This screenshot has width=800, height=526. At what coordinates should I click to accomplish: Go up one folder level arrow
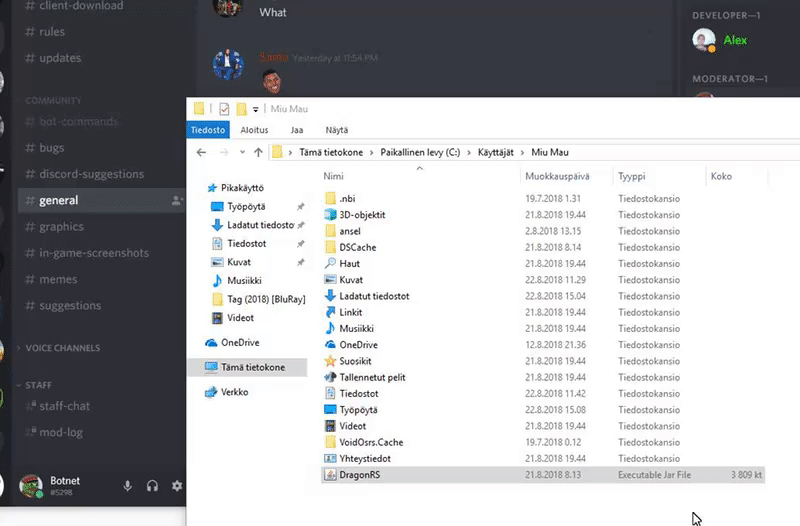pos(258,153)
